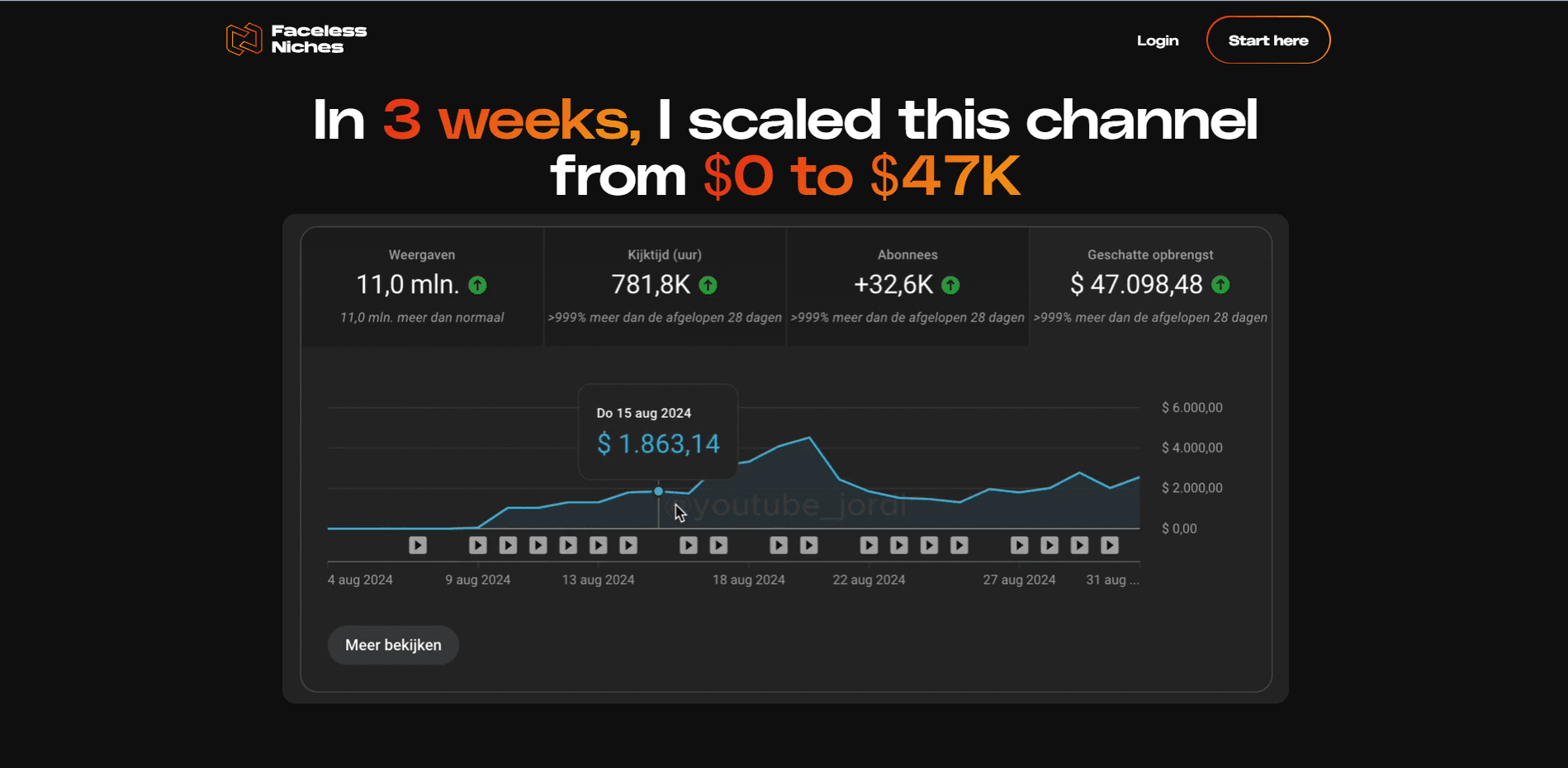Select the Geschatte opbrengst metric tab

(x=1150, y=286)
